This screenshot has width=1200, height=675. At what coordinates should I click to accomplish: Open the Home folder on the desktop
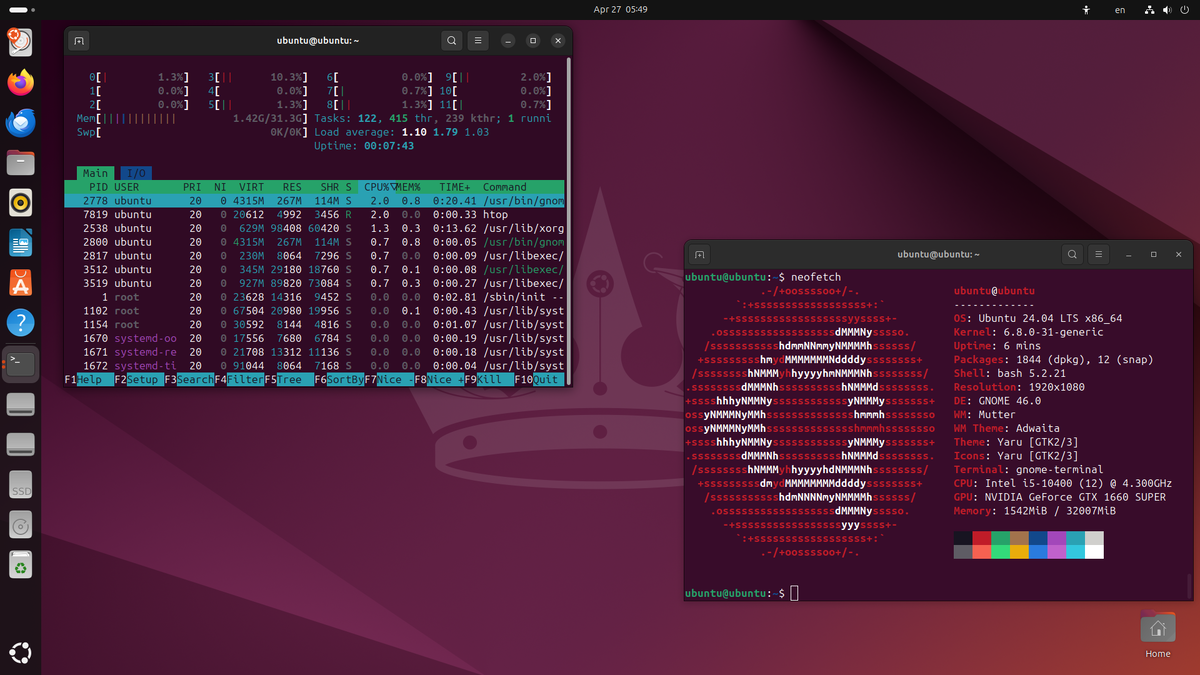pos(1157,630)
